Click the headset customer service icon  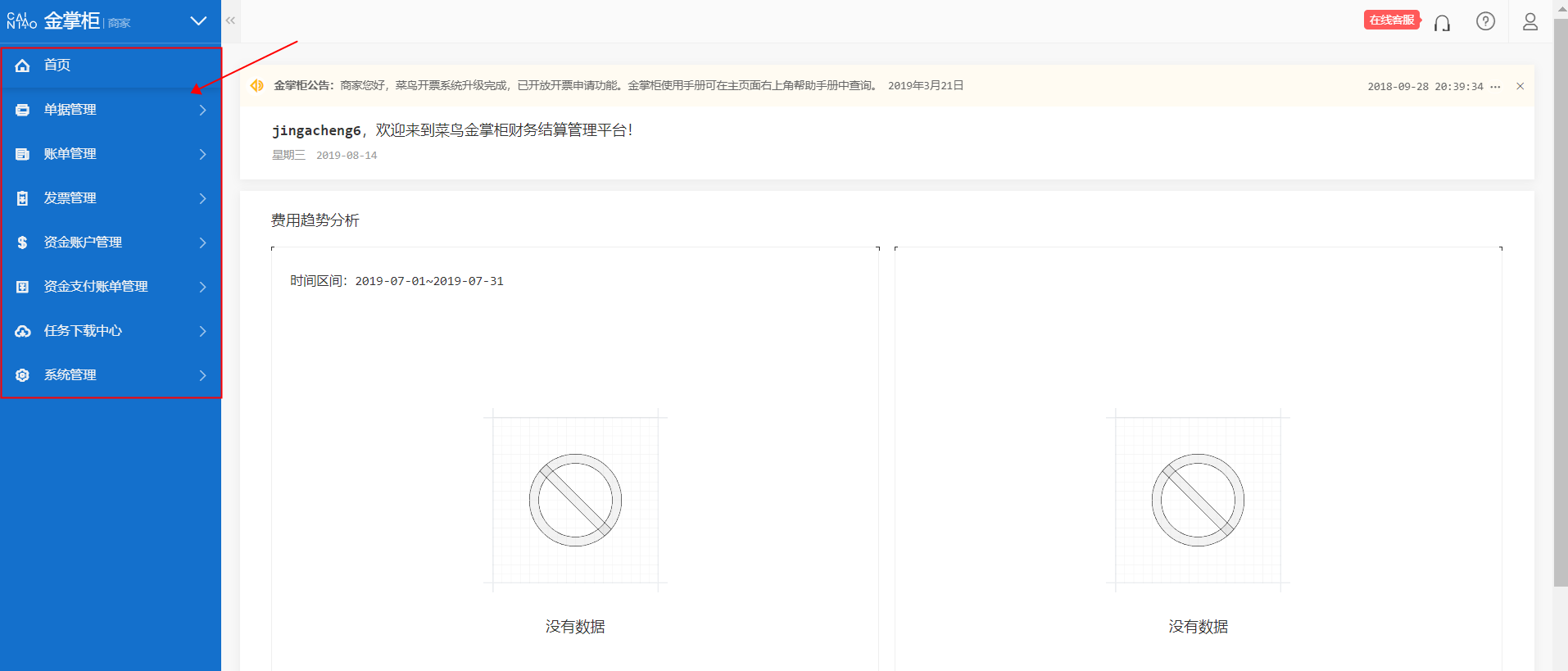click(x=1442, y=22)
